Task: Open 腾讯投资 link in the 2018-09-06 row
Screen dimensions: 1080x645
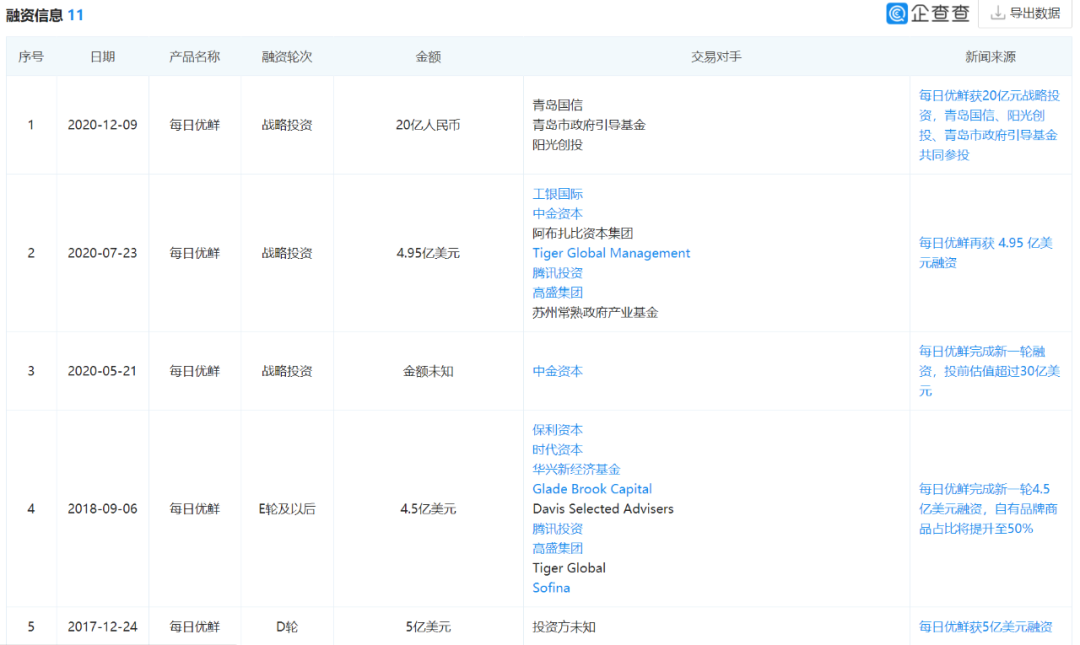Action: tap(557, 529)
